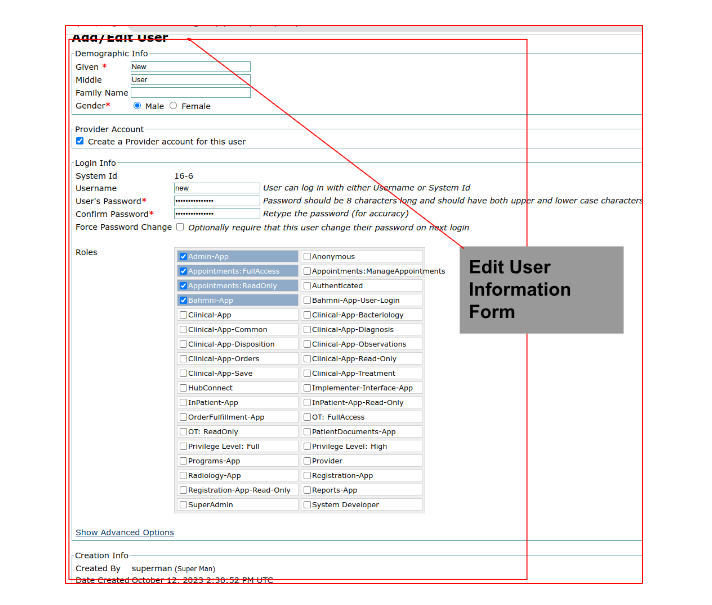The width and height of the screenshot is (712, 605).
Task: Click the Middle name input field
Action: click(191, 79)
